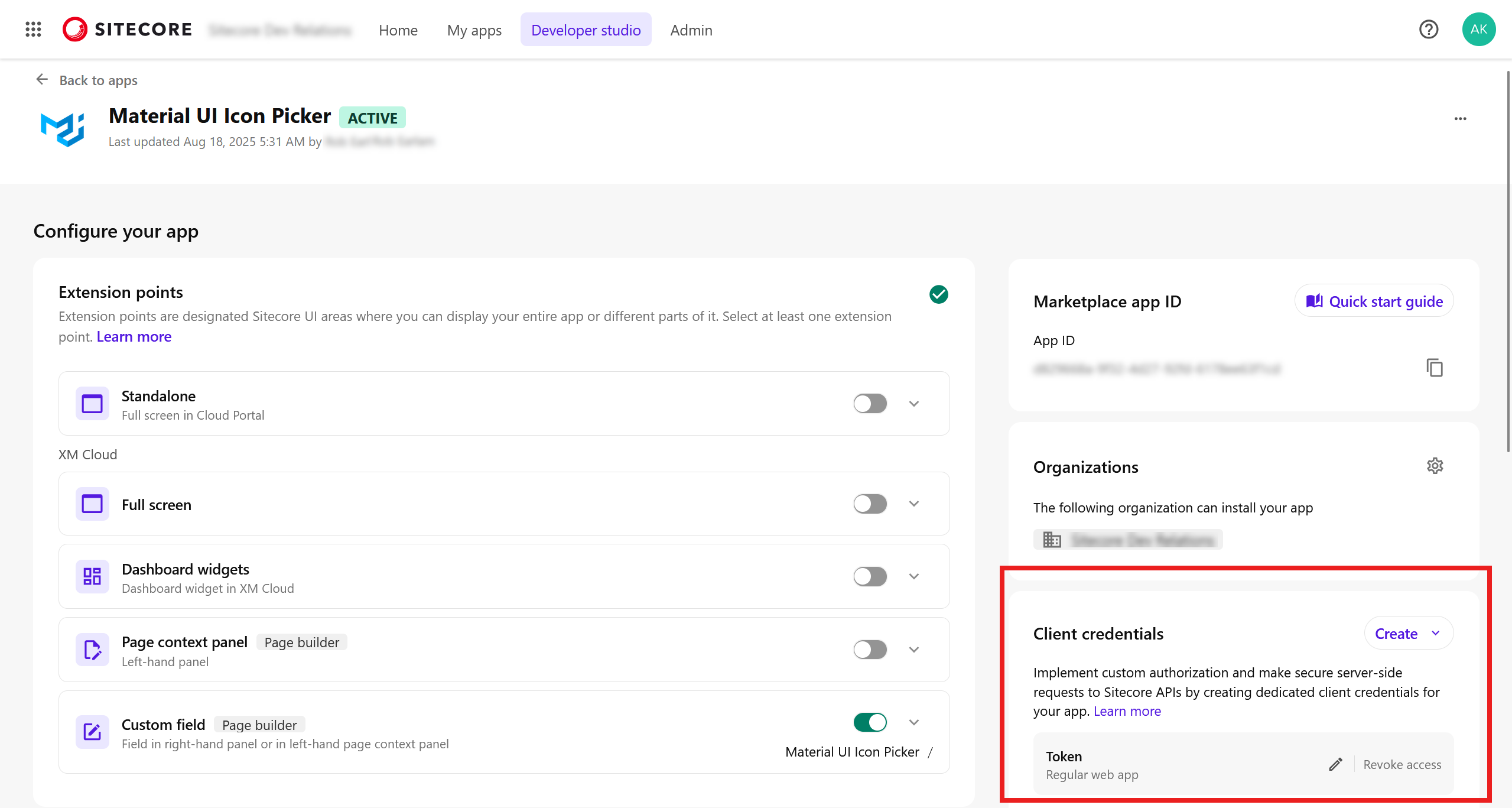1512x808 pixels.
Task: Open the Create credentials dropdown
Action: point(1408,633)
